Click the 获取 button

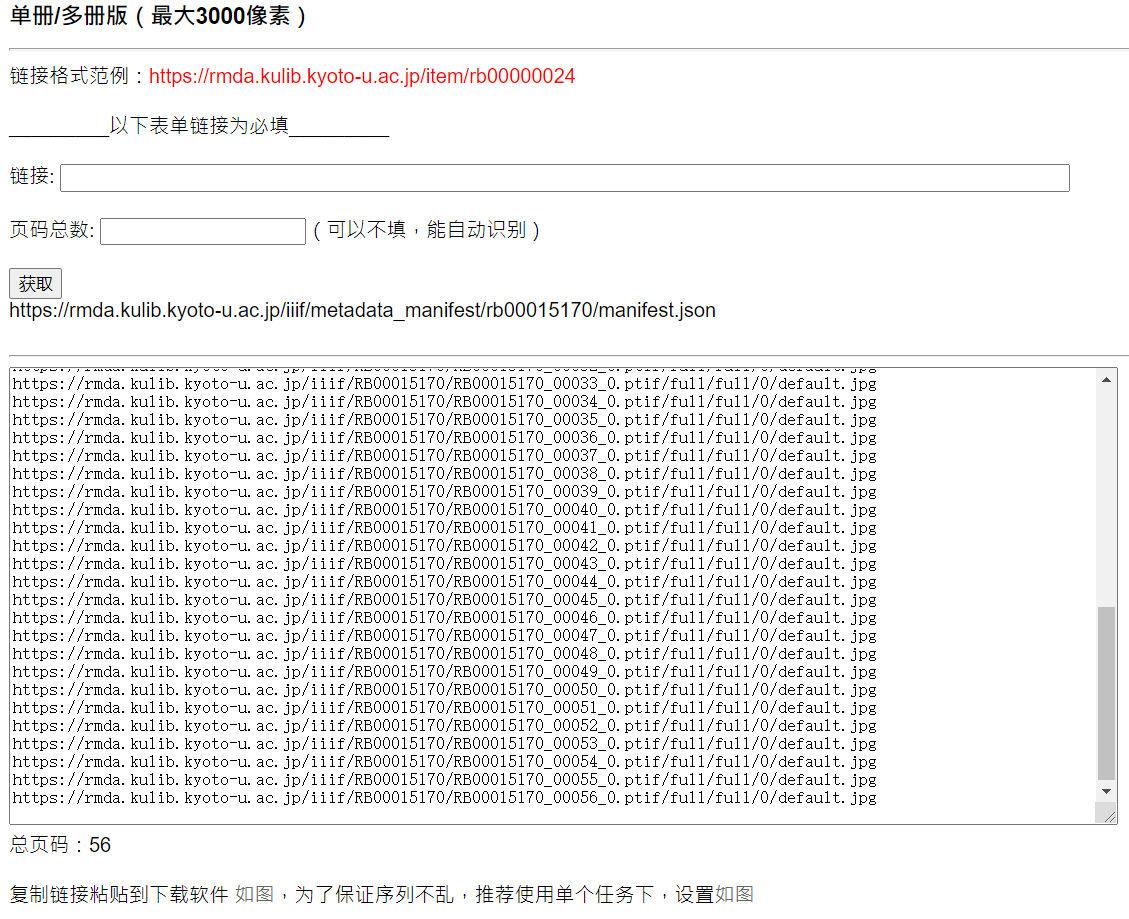pyautogui.click(x=35, y=284)
